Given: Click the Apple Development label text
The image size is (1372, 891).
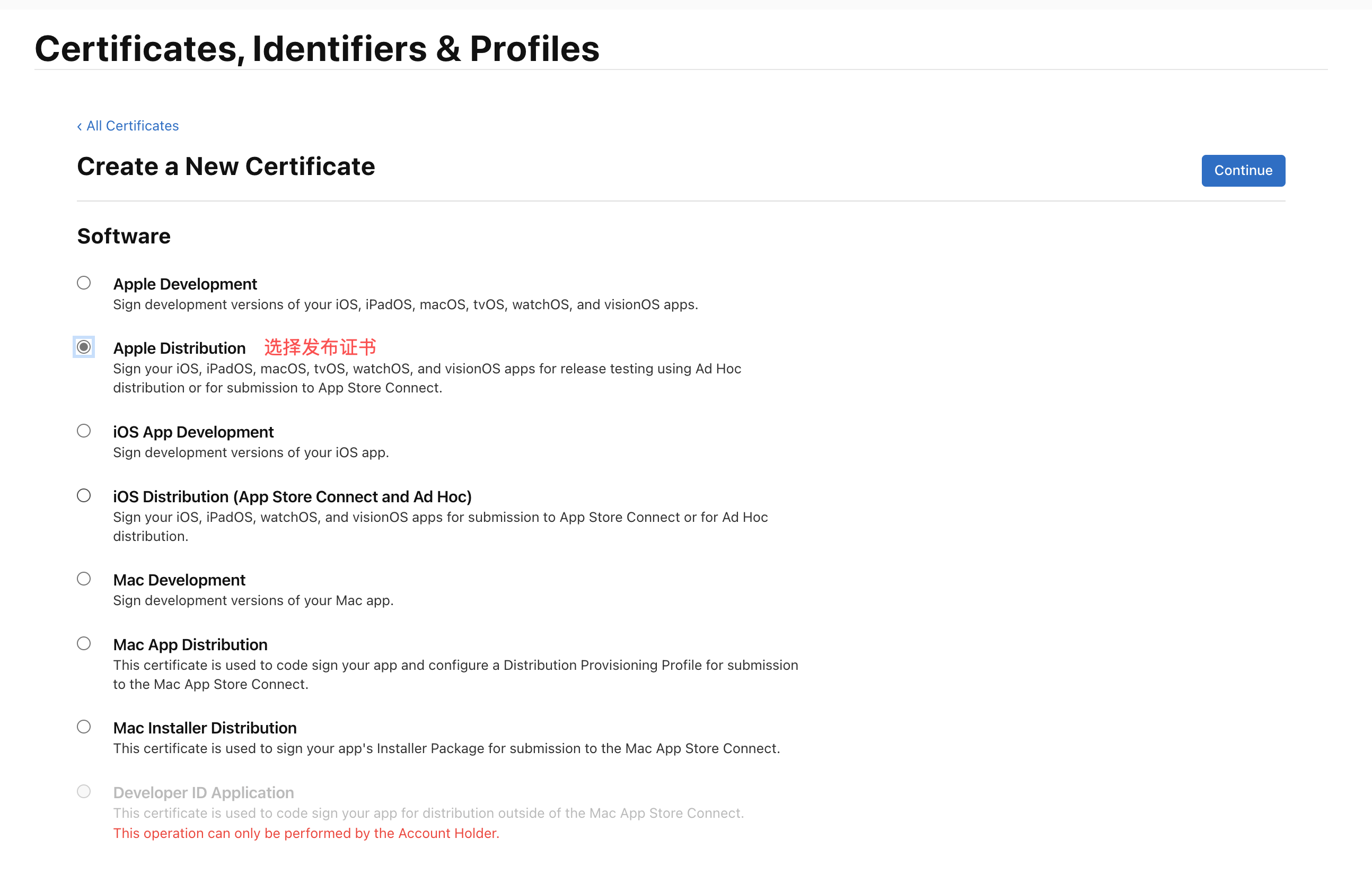Looking at the screenshot, I should (185, 284).
